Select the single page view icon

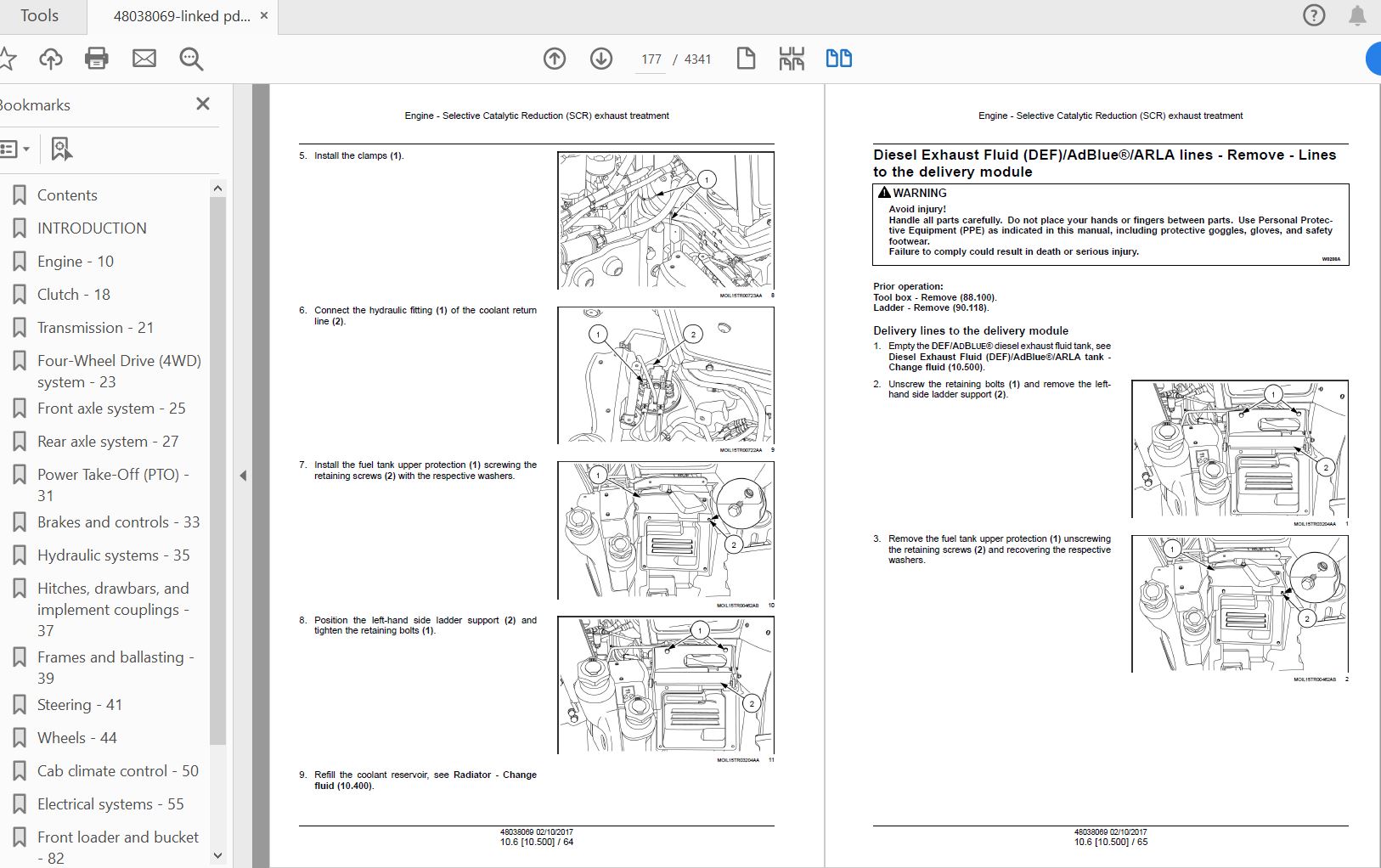pos(746,59)
